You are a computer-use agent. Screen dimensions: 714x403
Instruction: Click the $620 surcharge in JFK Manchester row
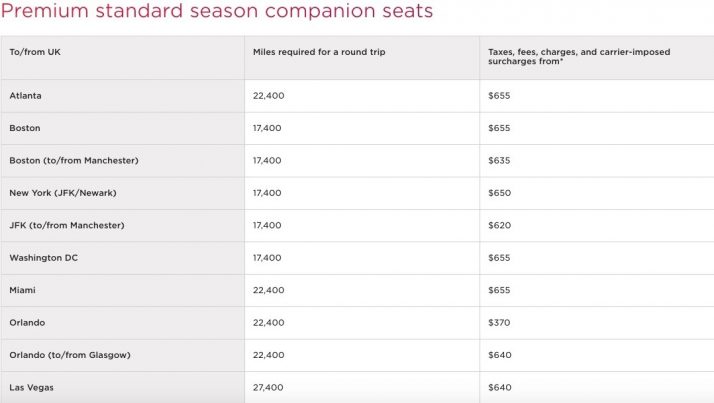click(500, 225)
